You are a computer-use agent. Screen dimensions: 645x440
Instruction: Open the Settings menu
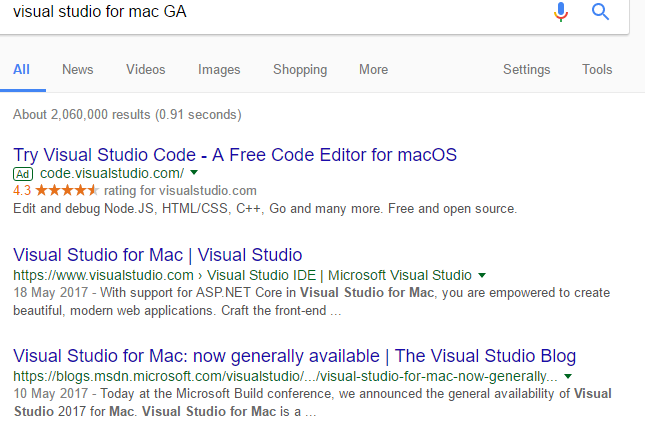click(527, 69)
